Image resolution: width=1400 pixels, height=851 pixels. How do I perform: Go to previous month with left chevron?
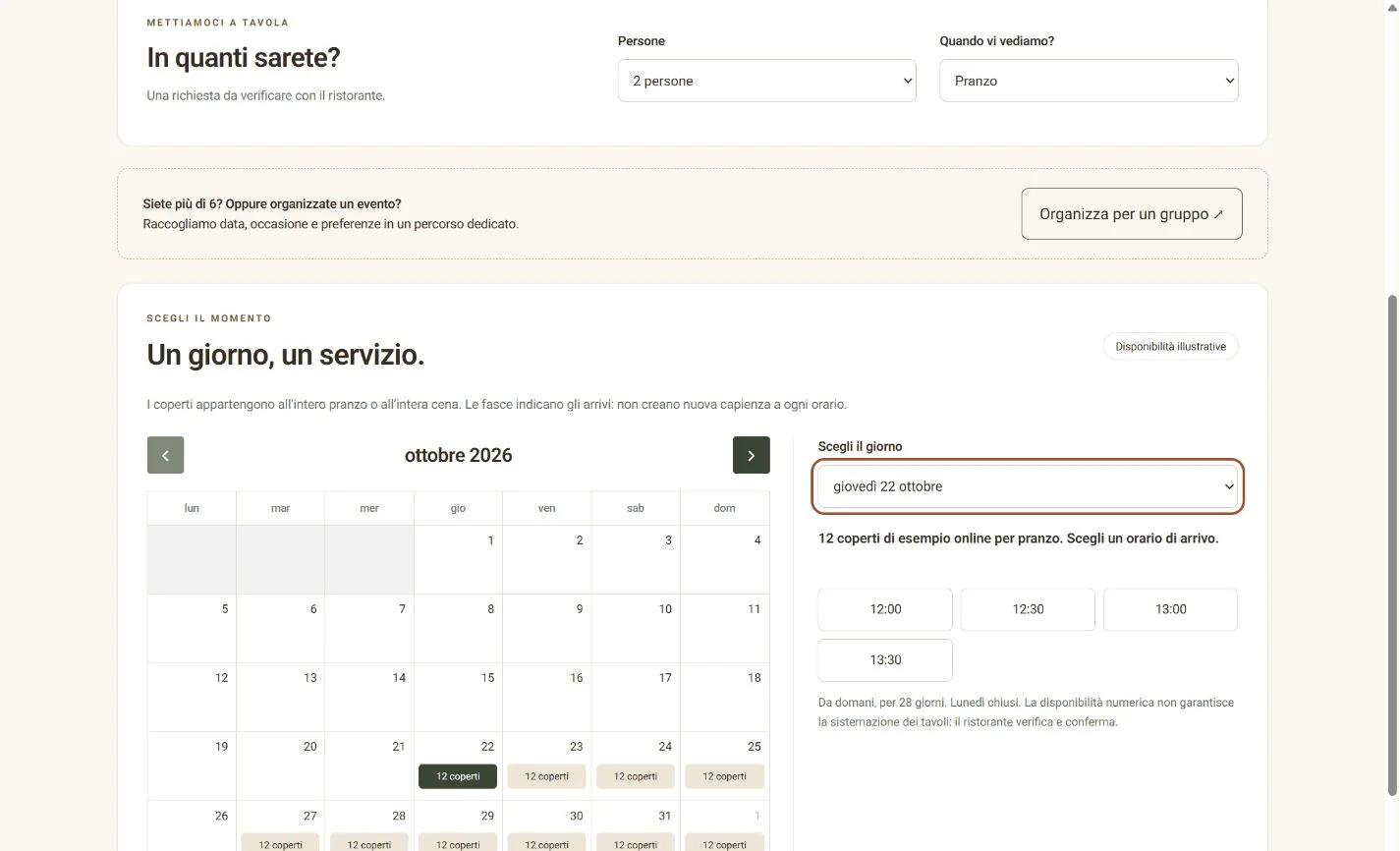tap(165, 455)
